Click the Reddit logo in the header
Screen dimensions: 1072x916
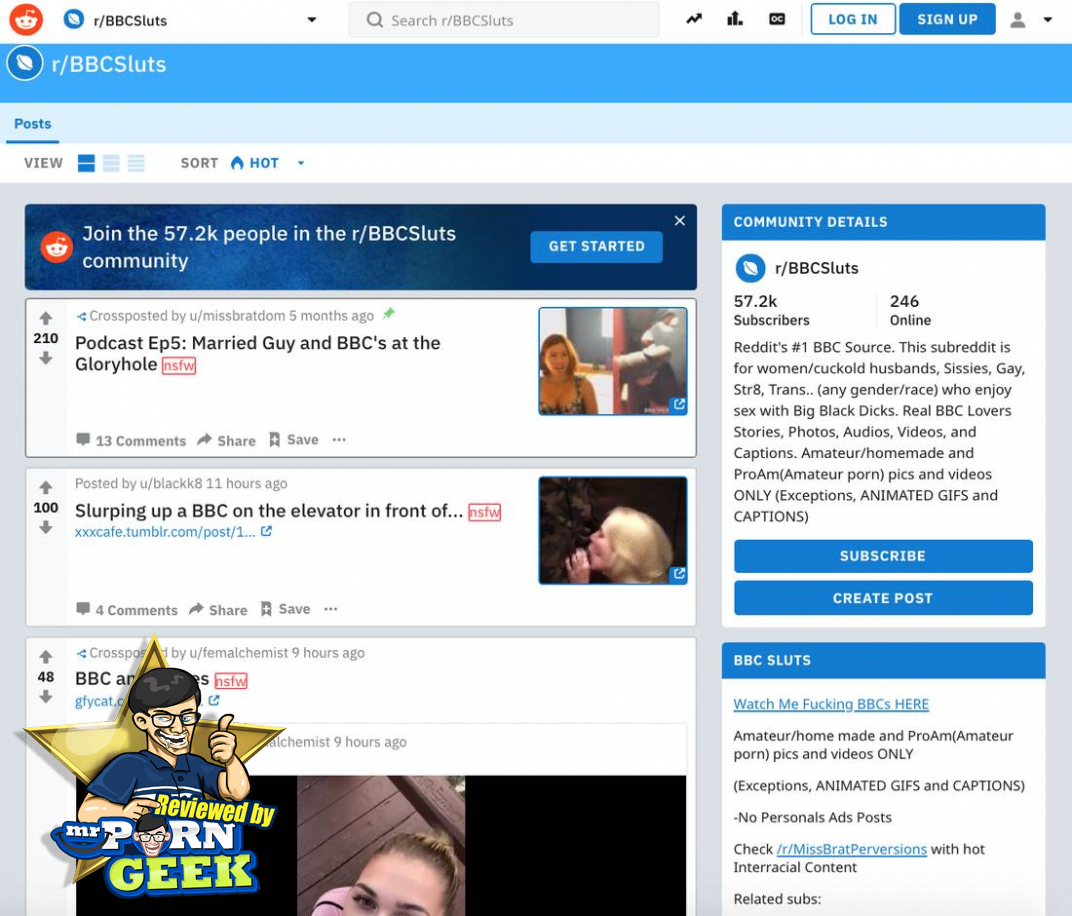26,20
